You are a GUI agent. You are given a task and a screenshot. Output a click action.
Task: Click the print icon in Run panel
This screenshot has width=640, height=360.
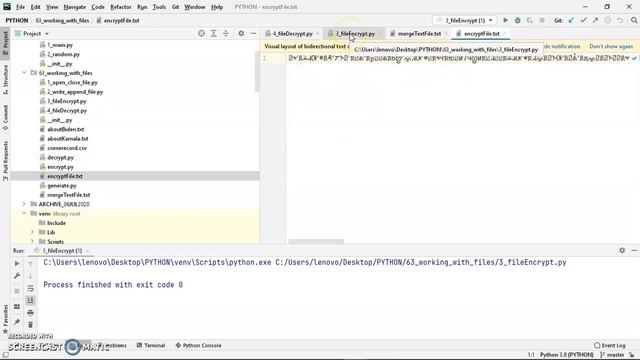coord(30,313)
